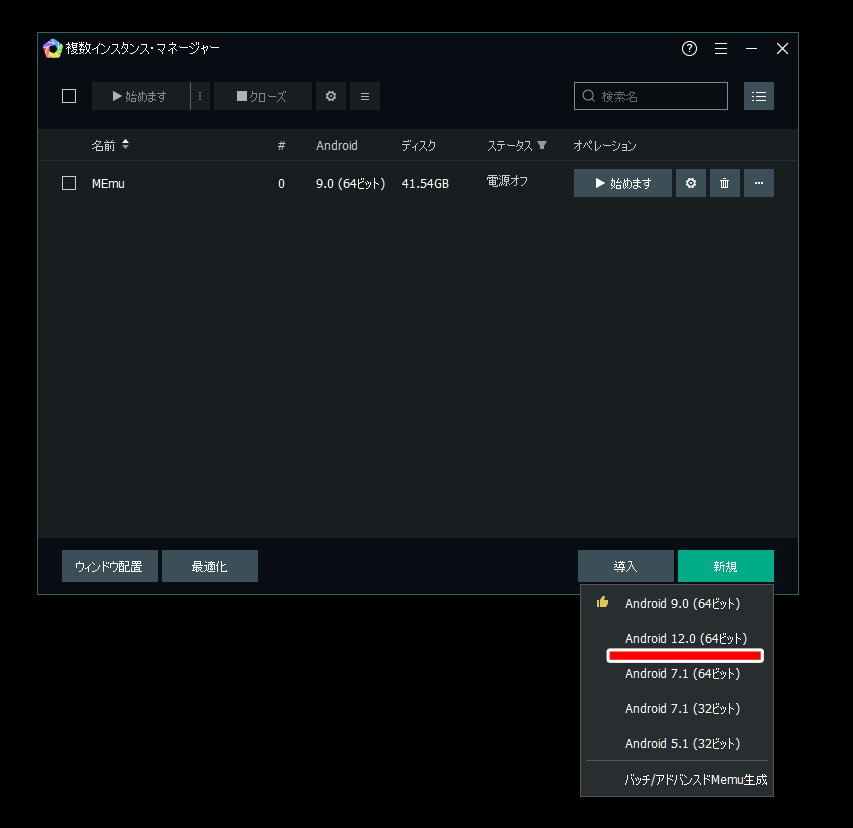Click the 9.0 (64ビット) Android version cell
Screen dimensions: 853x828
(350, 184)
